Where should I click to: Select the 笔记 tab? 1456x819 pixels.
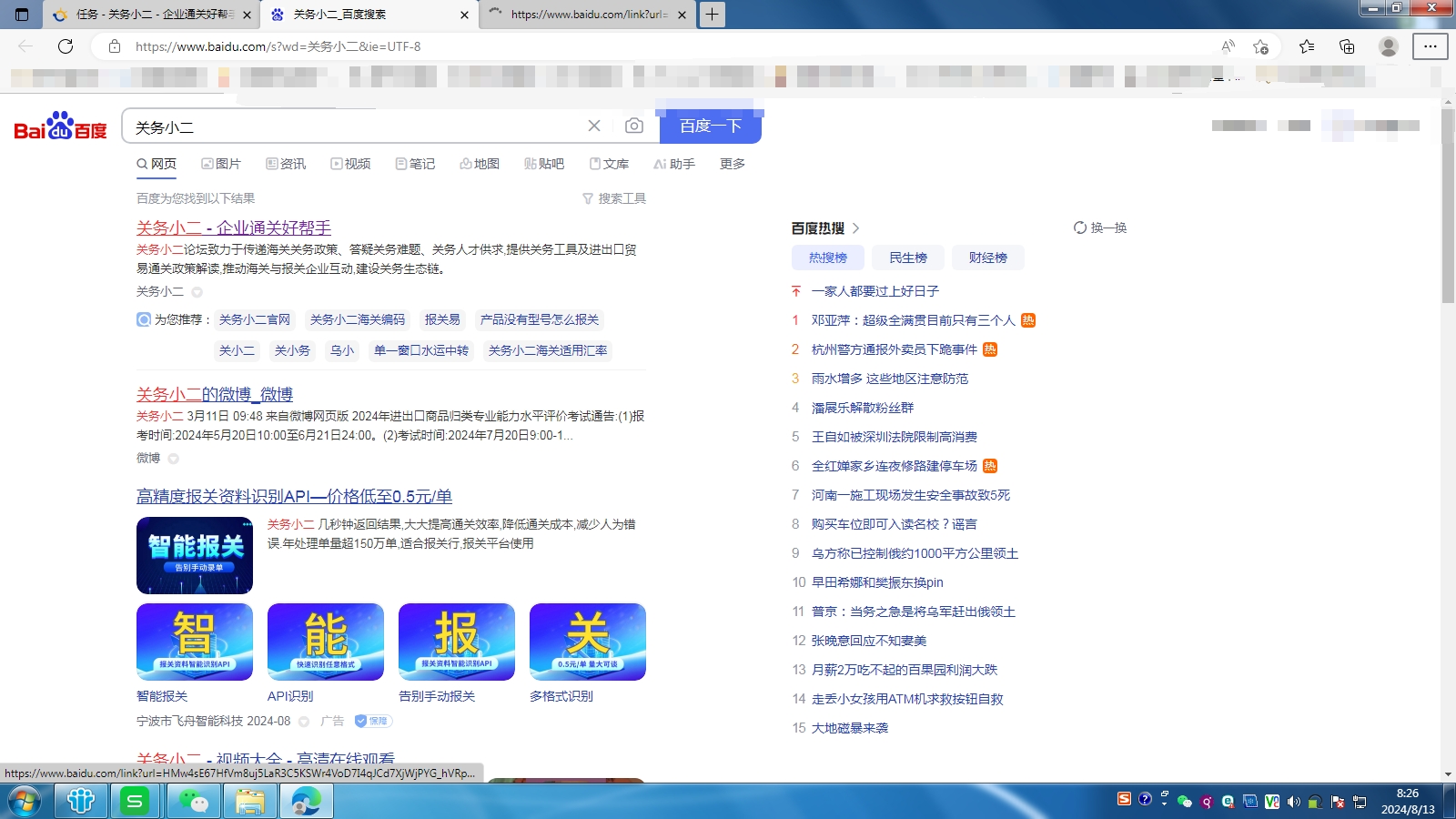point(415,164)
